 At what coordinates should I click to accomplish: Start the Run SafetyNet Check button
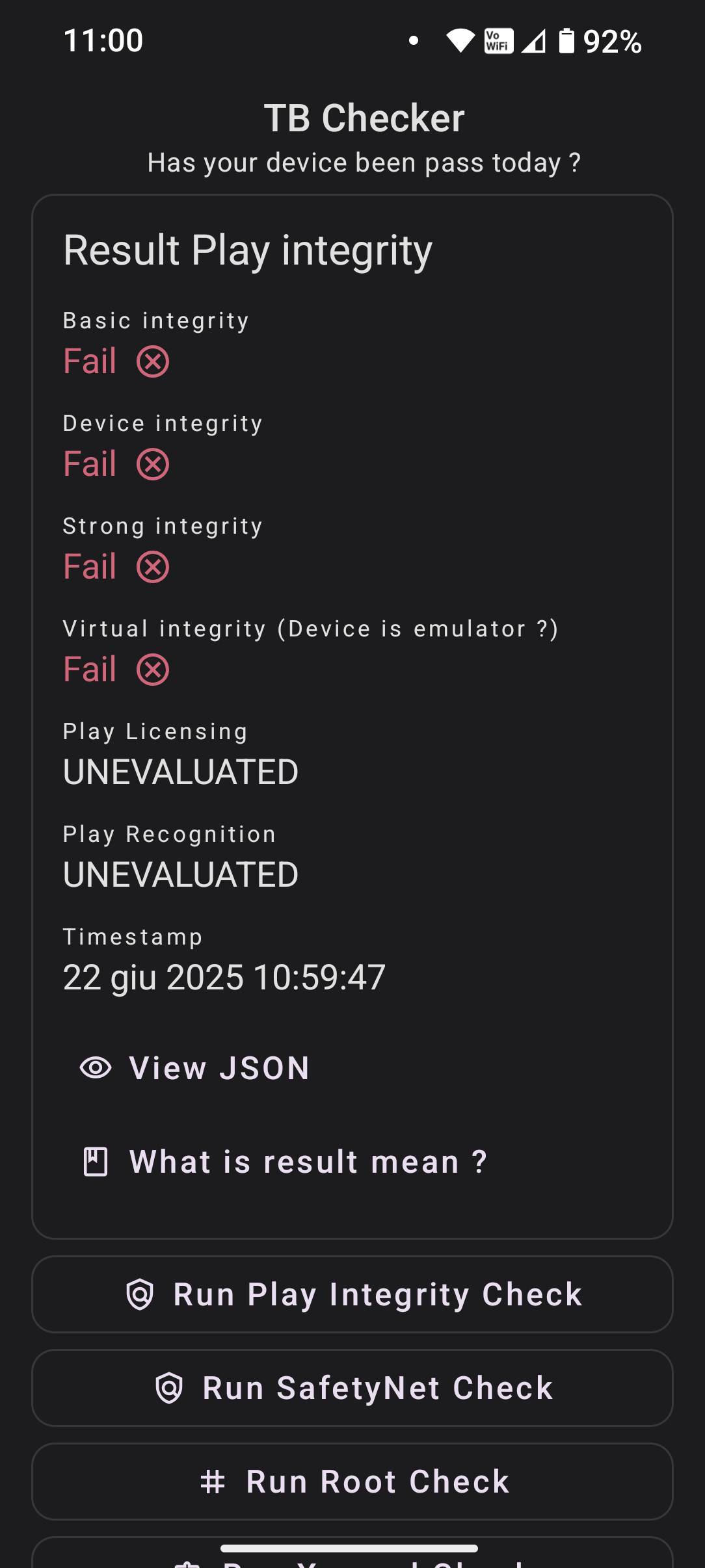coord(352,1388)
